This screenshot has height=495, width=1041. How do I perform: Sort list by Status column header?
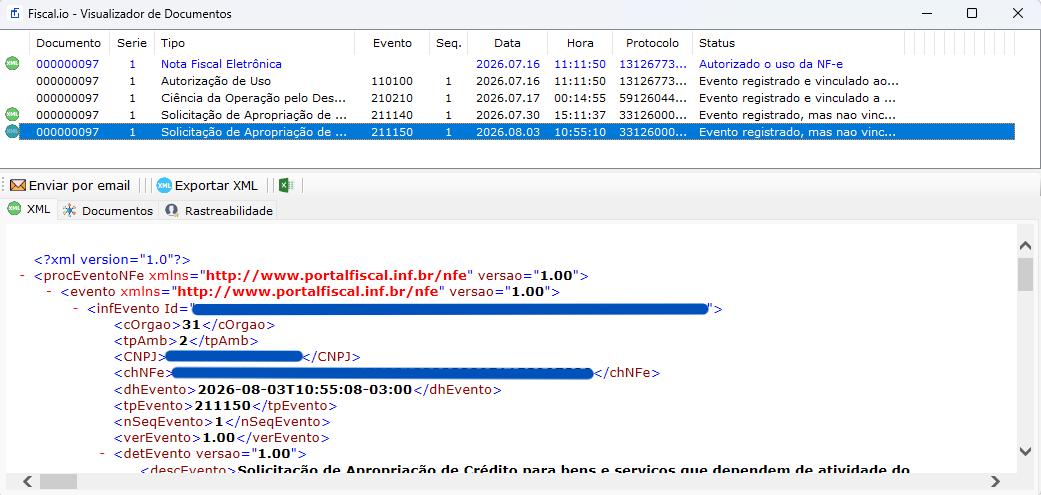tap(797, 43)
